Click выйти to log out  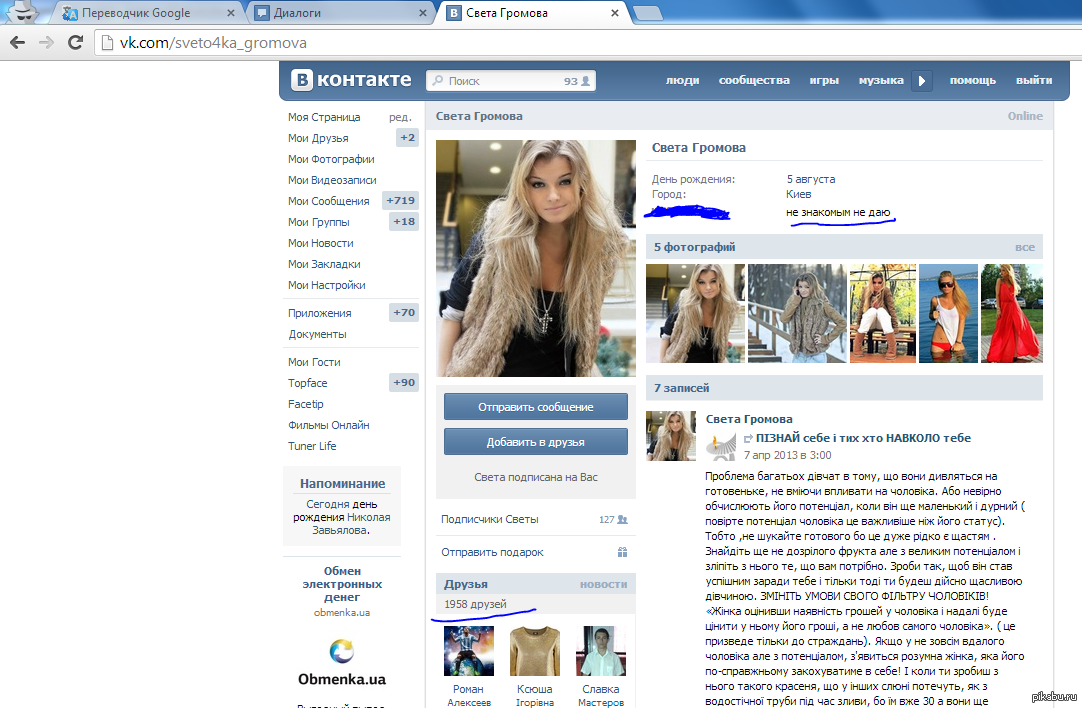tap(1034, 81)
